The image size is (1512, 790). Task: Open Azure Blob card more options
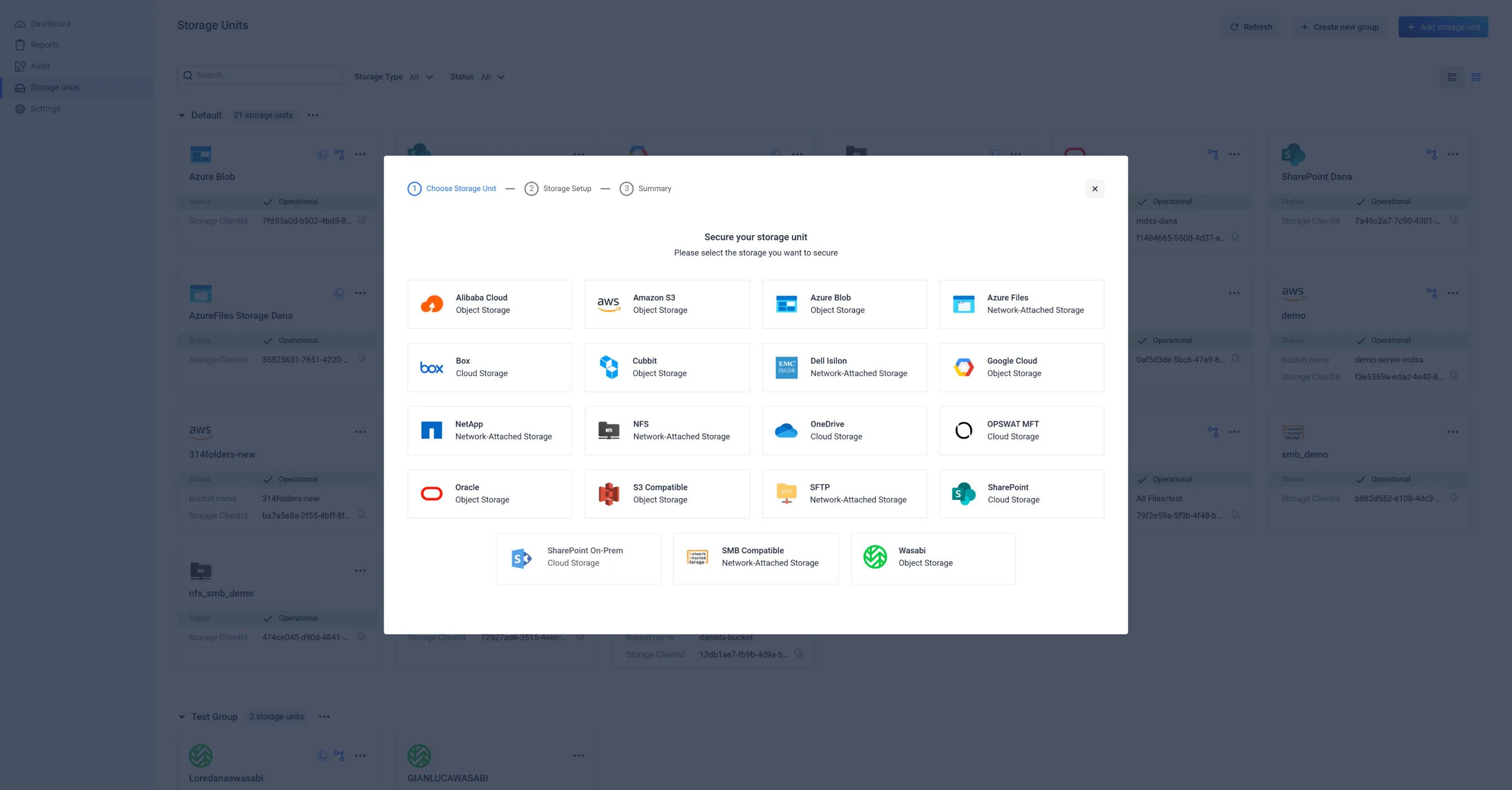[360, 155]
